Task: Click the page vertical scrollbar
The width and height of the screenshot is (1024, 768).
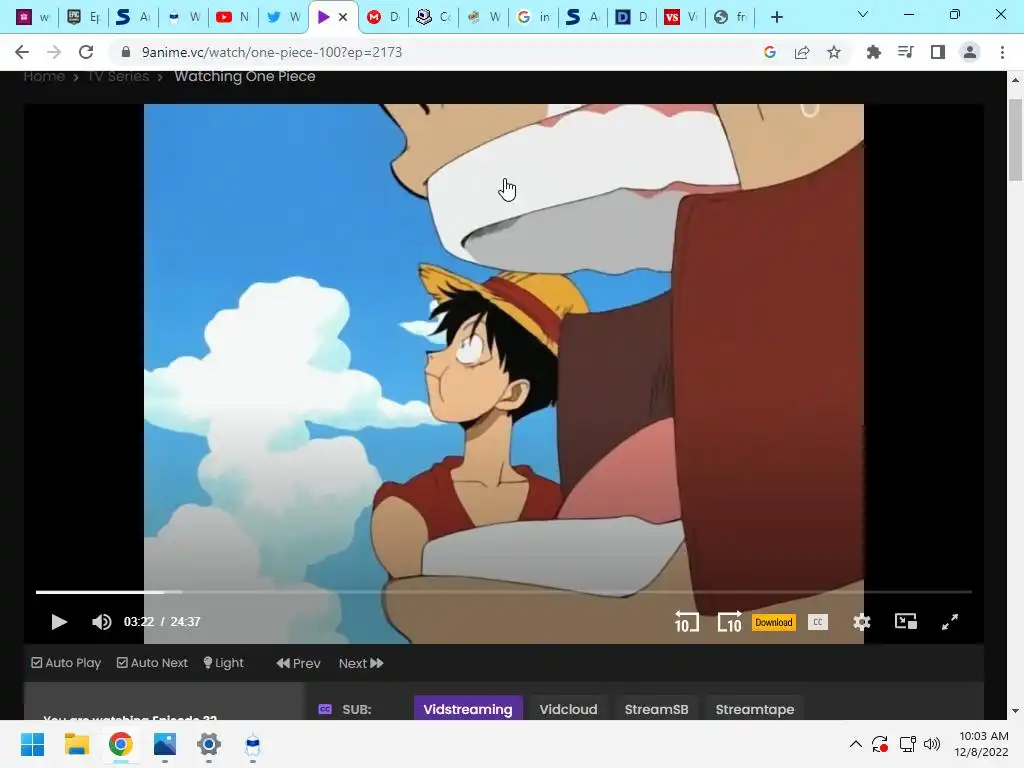Action: coord(1015,140)
